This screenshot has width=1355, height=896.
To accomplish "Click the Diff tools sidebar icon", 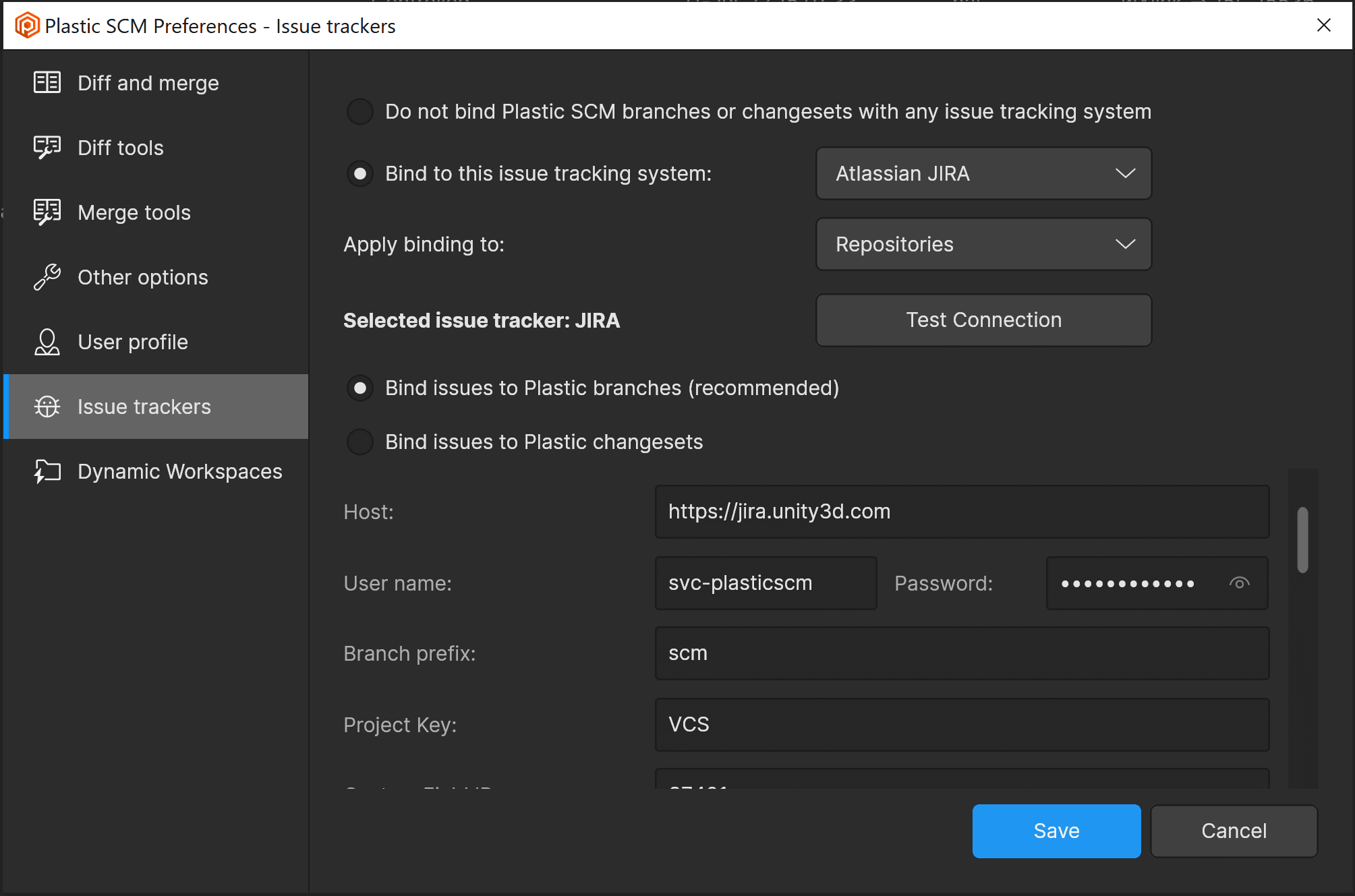I will [47, 147].
